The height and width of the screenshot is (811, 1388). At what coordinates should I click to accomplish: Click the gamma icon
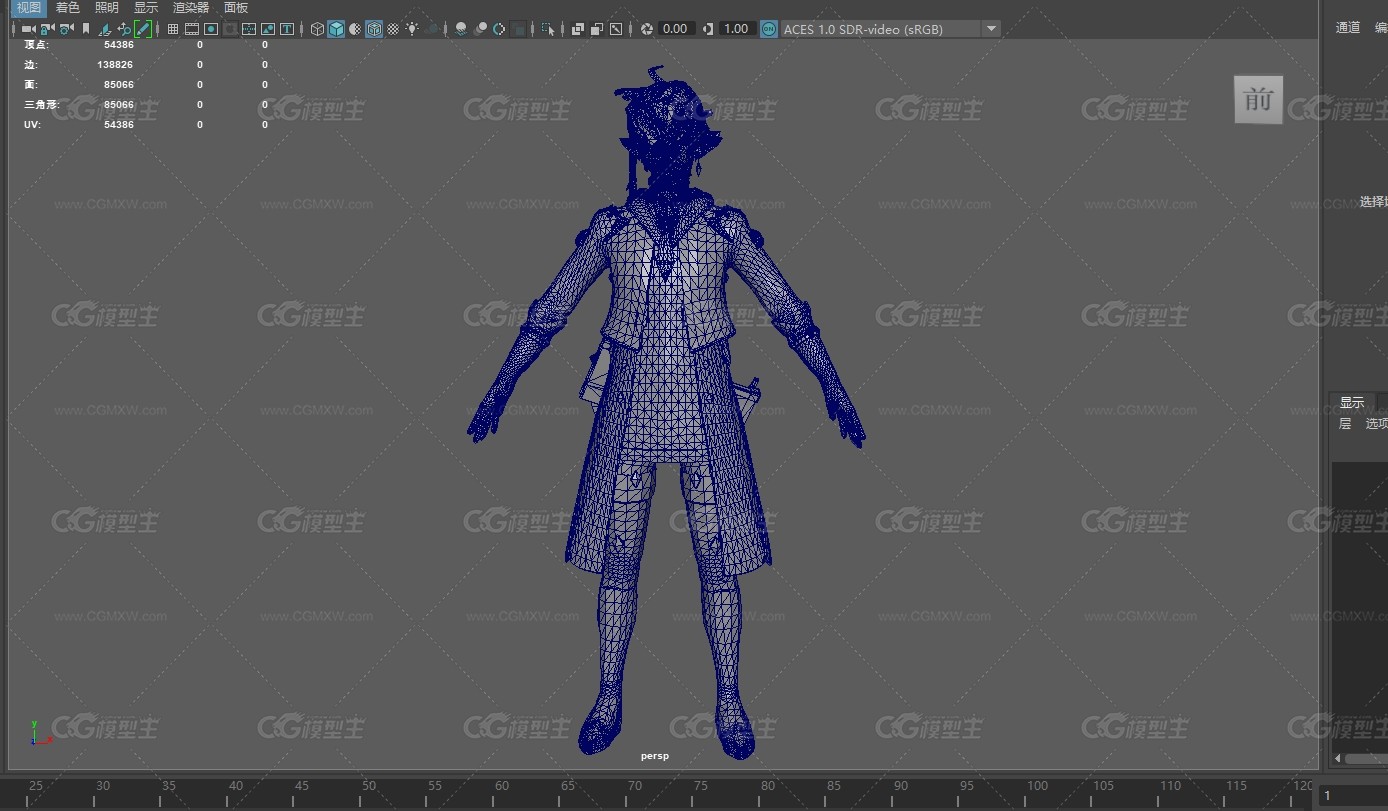708,29
